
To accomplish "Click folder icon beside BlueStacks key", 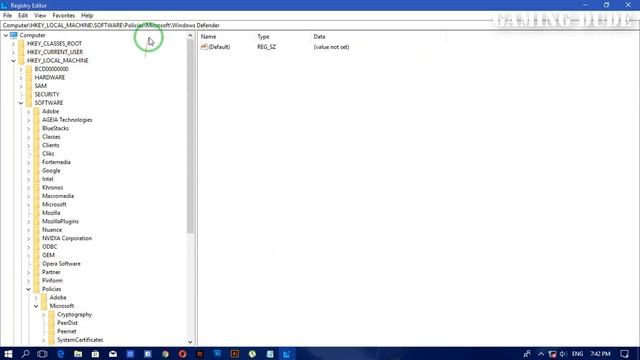I will (x=37, y=128).
